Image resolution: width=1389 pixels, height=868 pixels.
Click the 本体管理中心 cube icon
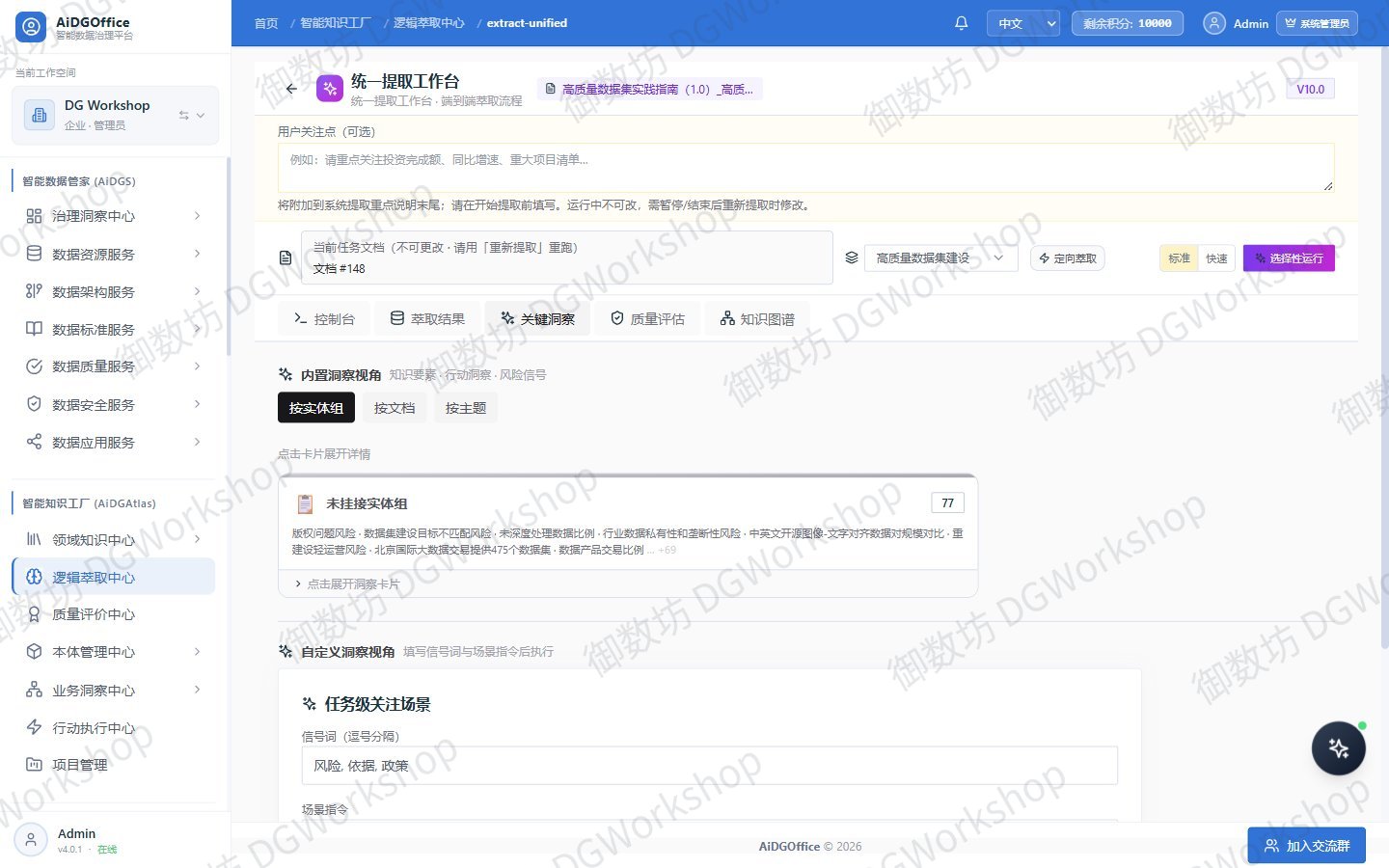[x=34, y=652]
